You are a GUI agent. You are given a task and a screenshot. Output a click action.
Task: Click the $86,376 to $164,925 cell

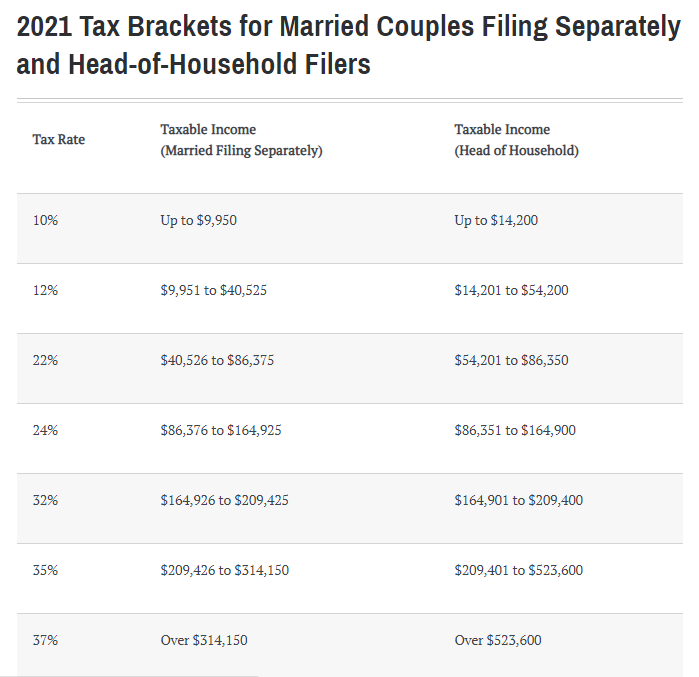[220, 430]
